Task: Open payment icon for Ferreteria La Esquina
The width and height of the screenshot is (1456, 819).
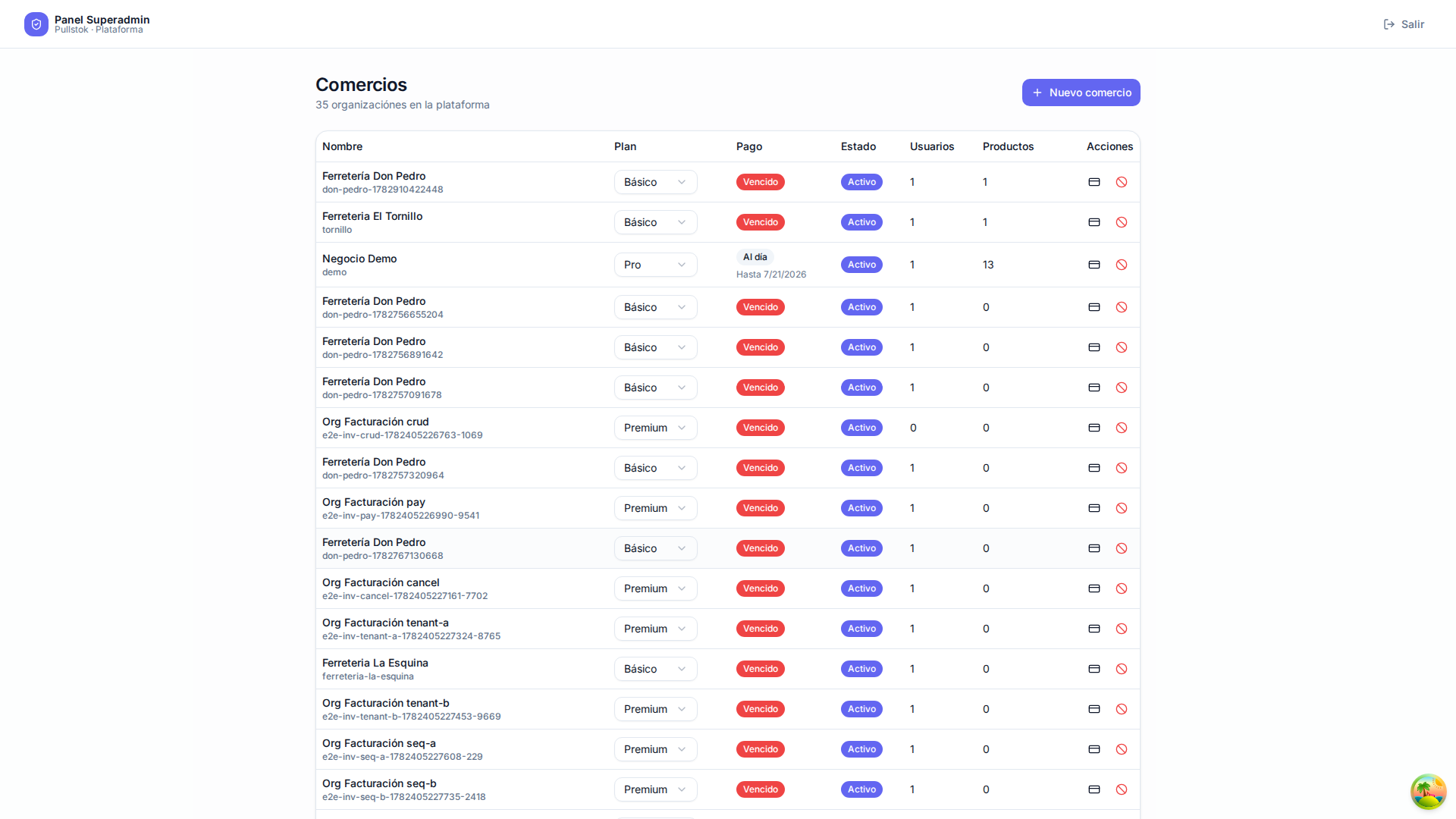Action: (1094, 669)
